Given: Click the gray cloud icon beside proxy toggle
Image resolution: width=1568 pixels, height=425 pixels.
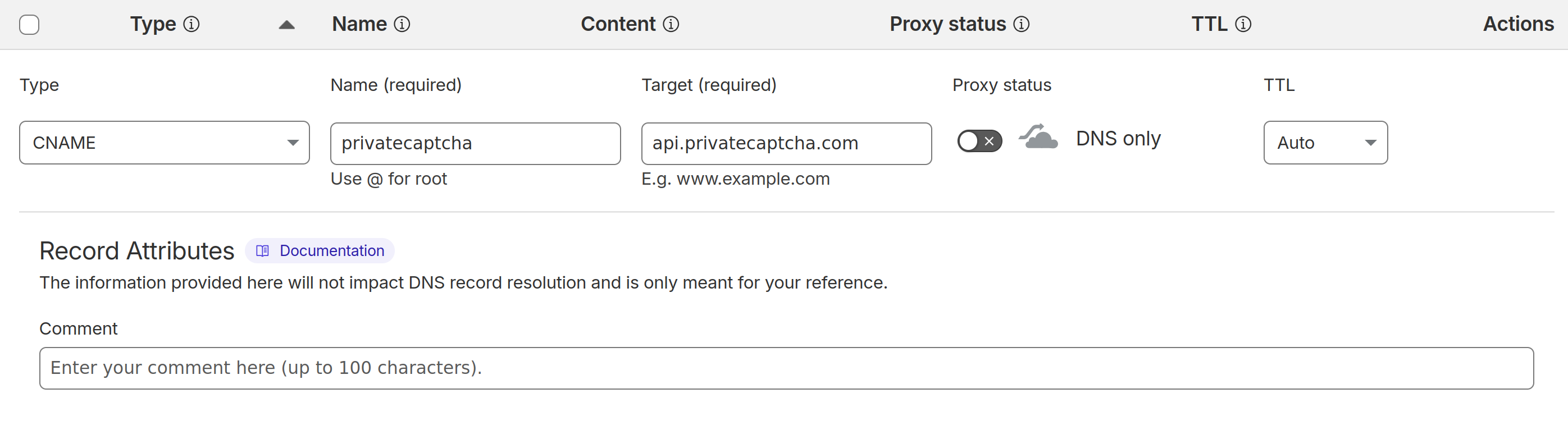Looking at the screenshot, I should (x=1038, y=139).
